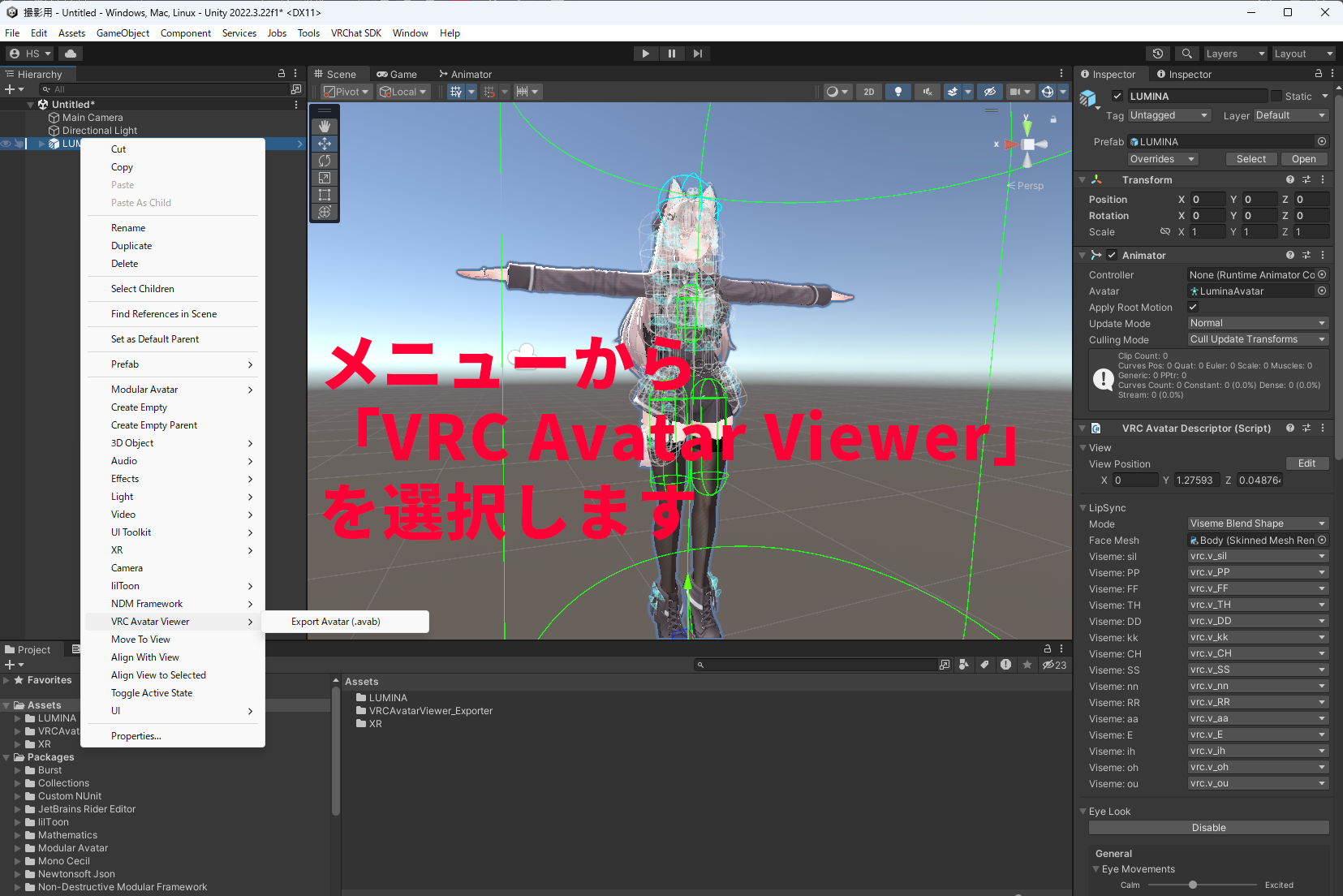1343x896 pixels.
Task: Select the Hand view tool
Action: [x=325, y=127]
